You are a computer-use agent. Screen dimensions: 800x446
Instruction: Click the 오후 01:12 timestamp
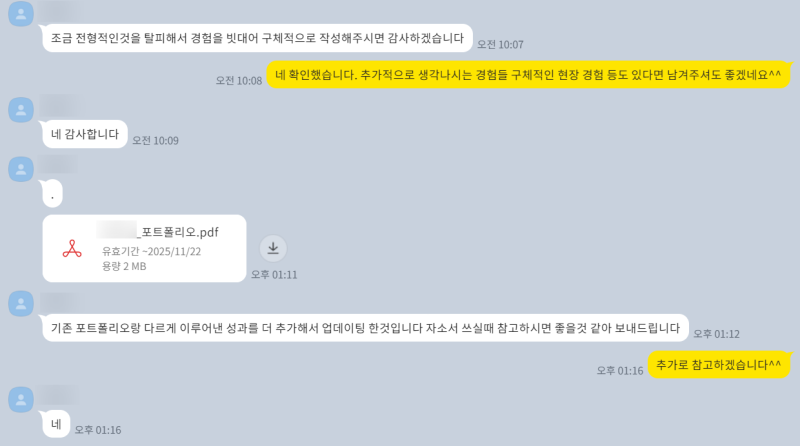[716, 334]
